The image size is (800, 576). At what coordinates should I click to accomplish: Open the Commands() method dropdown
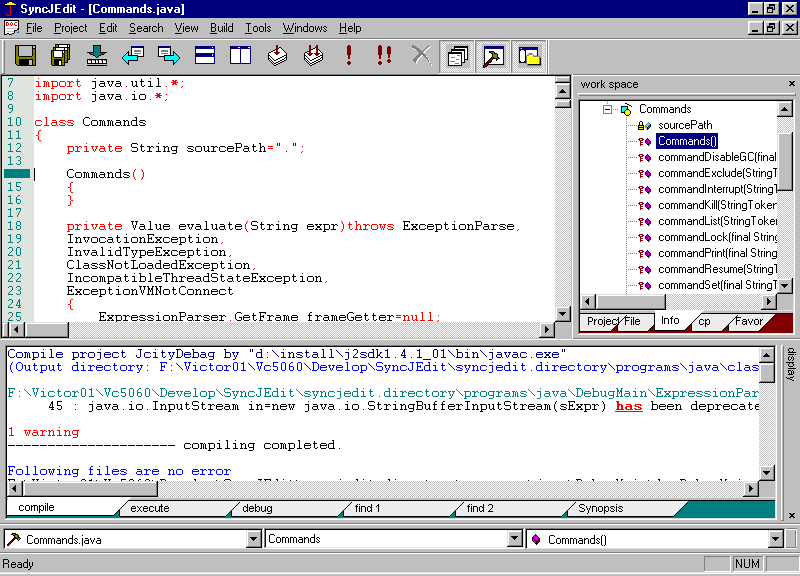pyautogui.click(x=775, y=538)
